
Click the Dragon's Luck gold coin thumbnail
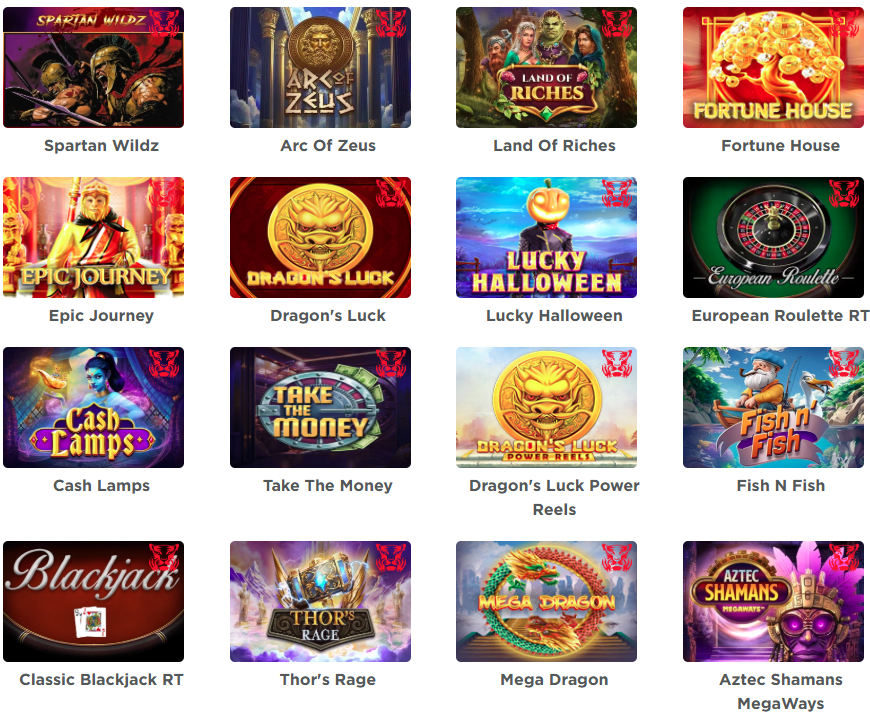point(320,237)
